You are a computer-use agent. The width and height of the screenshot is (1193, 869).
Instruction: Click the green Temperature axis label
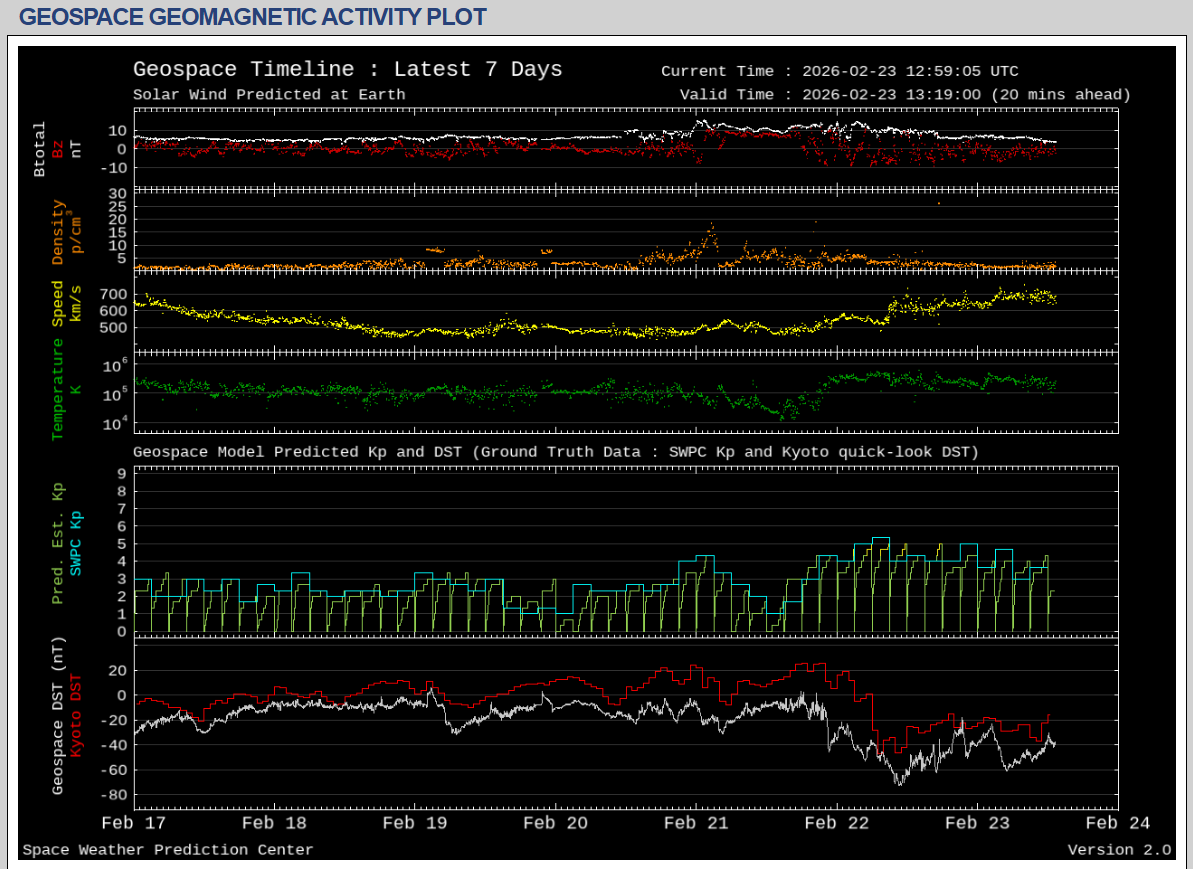tap(58, 389)
